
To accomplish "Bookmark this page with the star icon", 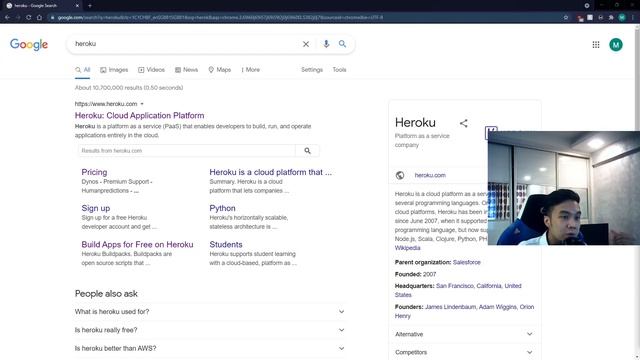I will pos(566,18).
